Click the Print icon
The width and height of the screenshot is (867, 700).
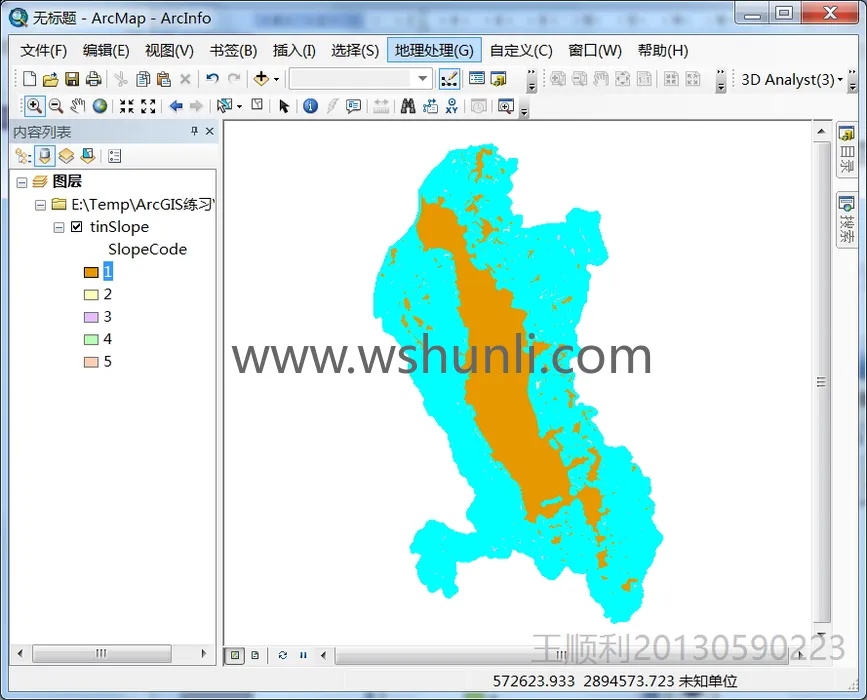click(93, 79)
